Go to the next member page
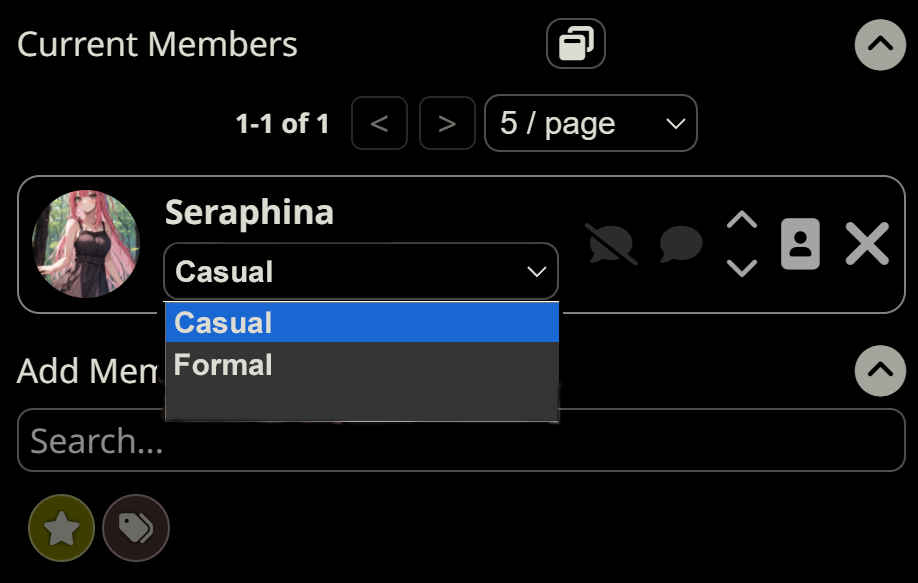 pyautogui.click(x=446, y=123)
